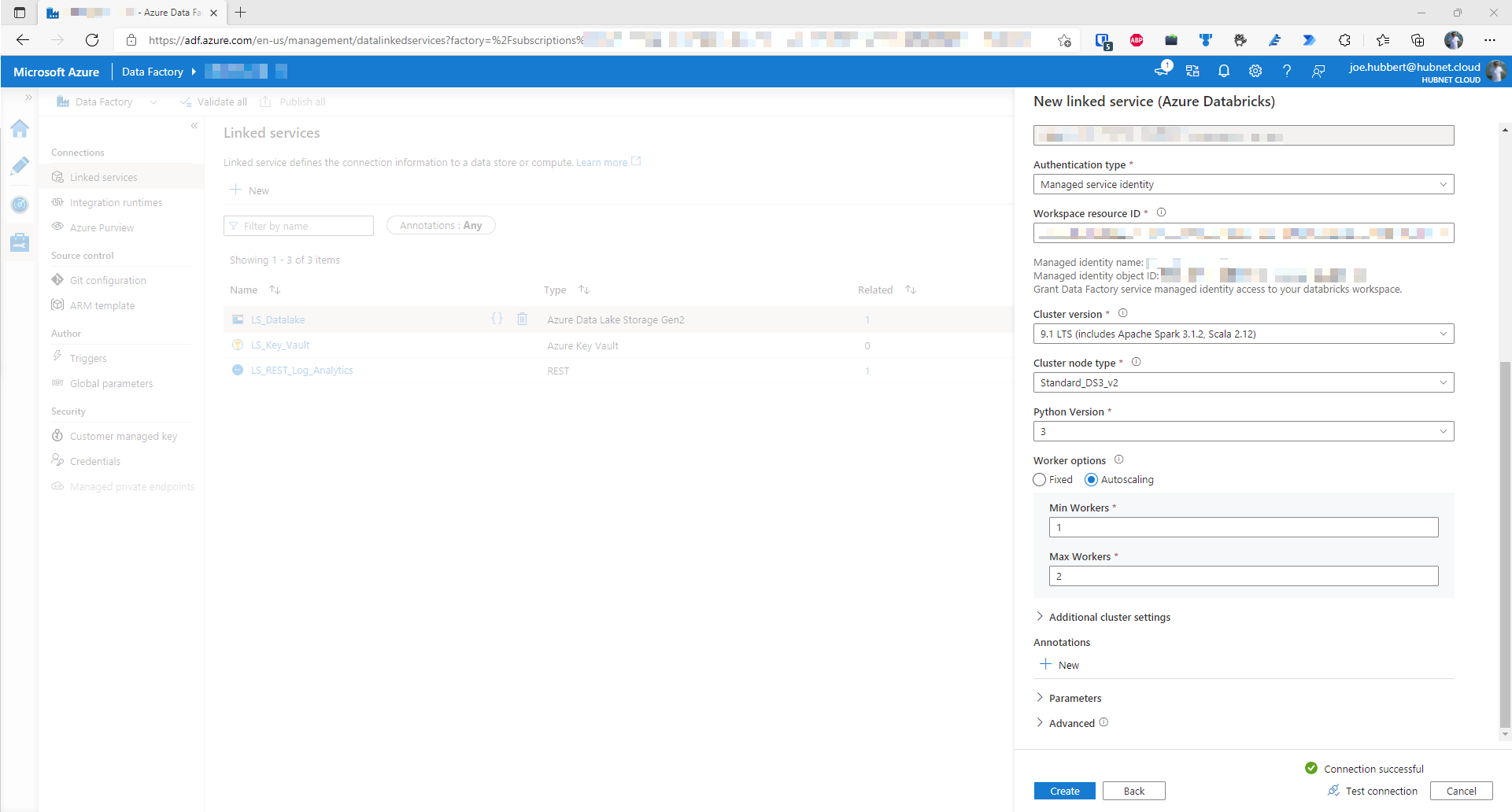Click the Create button
Viewport: 1512px width, 812px height.
pos(1065,792)
